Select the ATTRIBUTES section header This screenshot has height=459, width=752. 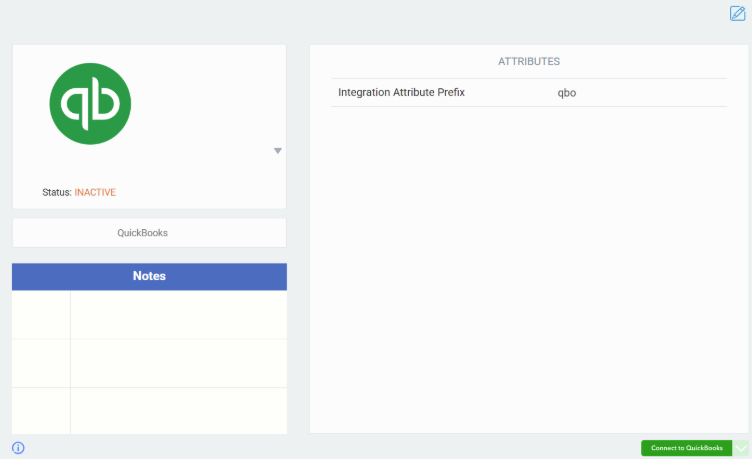click(529, 62)
